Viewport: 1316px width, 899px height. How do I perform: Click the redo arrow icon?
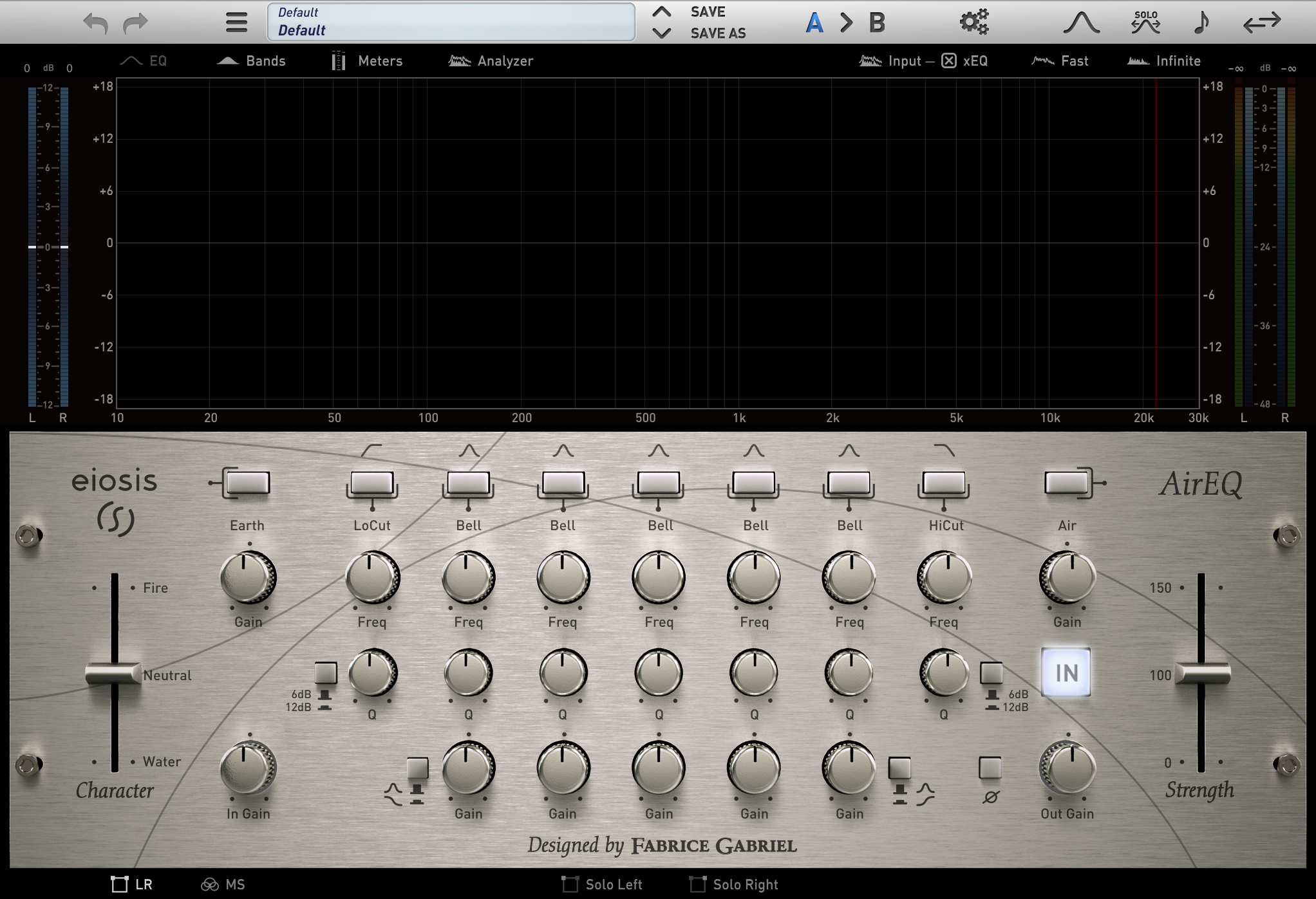click(x=136, y=23)
